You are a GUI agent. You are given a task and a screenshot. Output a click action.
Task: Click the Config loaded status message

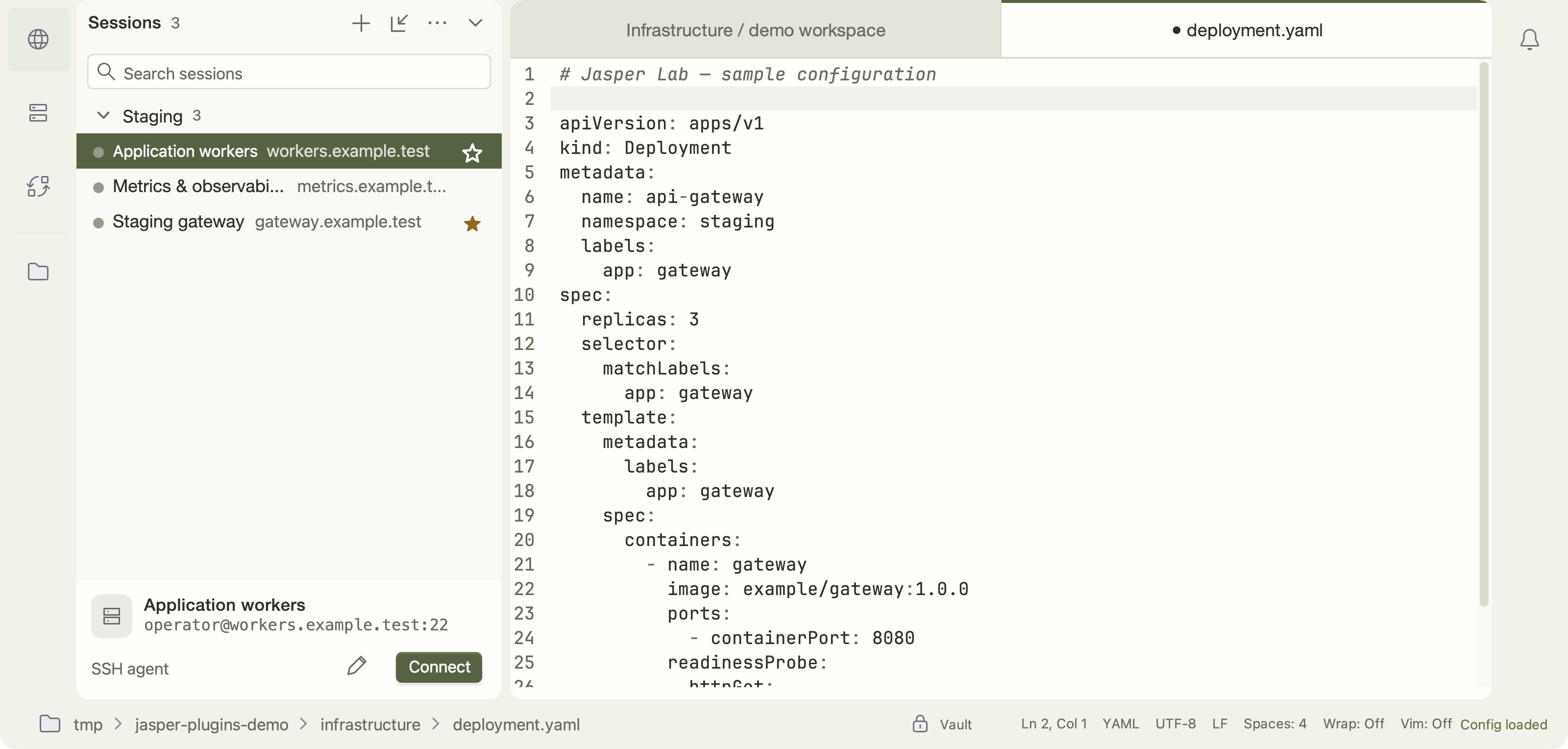1503,724
